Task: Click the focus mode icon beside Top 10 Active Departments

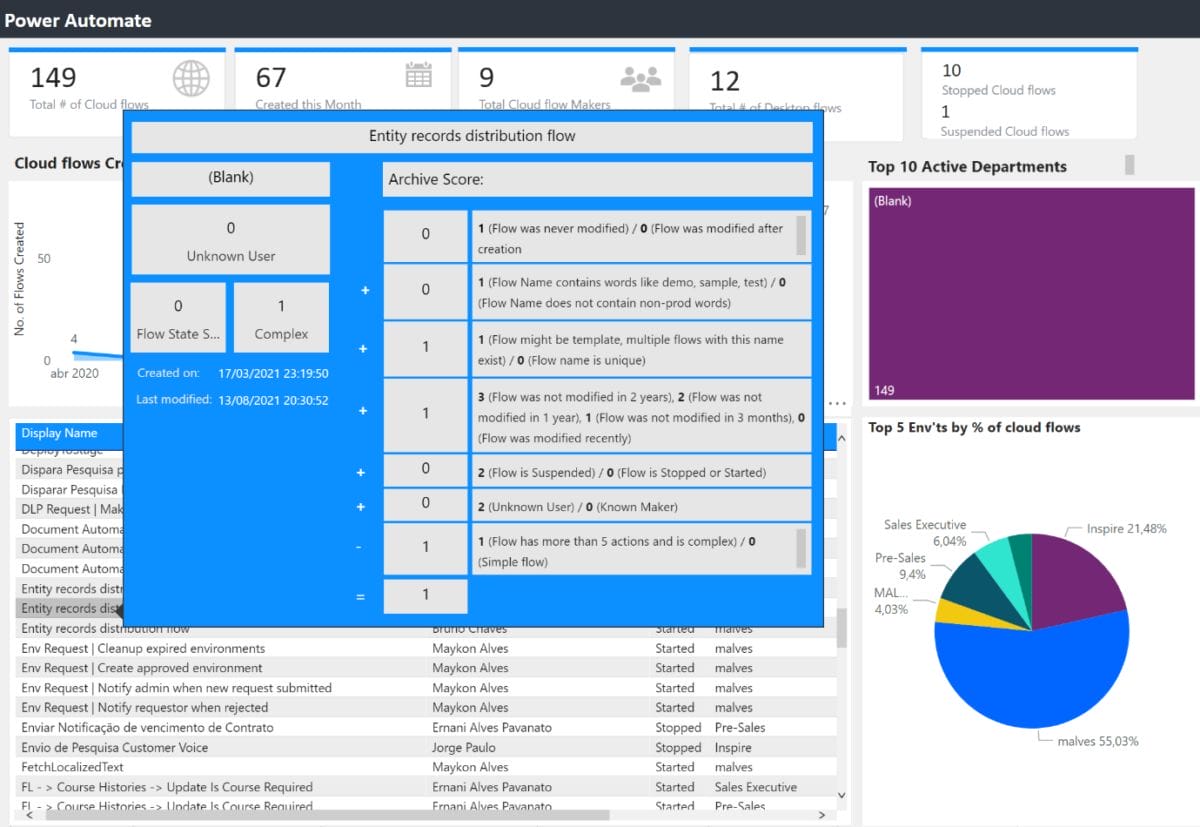Action: point(1128,164)
